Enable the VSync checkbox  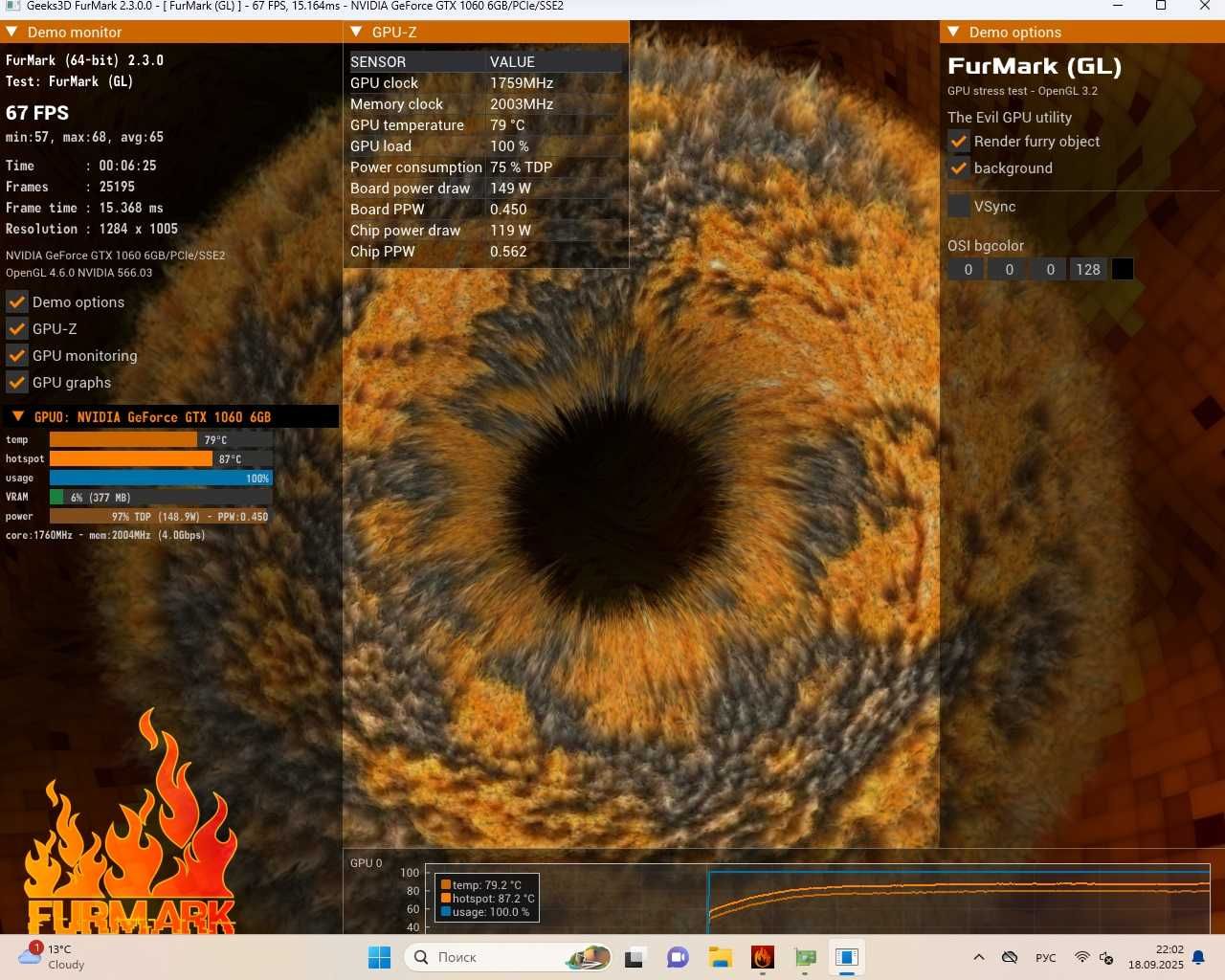tap(959, 207)
